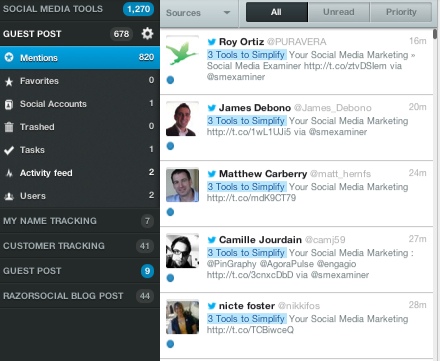Click the Trashed bin icon
440x361 pixels.
pyautogui.click(x=9, y=127)
